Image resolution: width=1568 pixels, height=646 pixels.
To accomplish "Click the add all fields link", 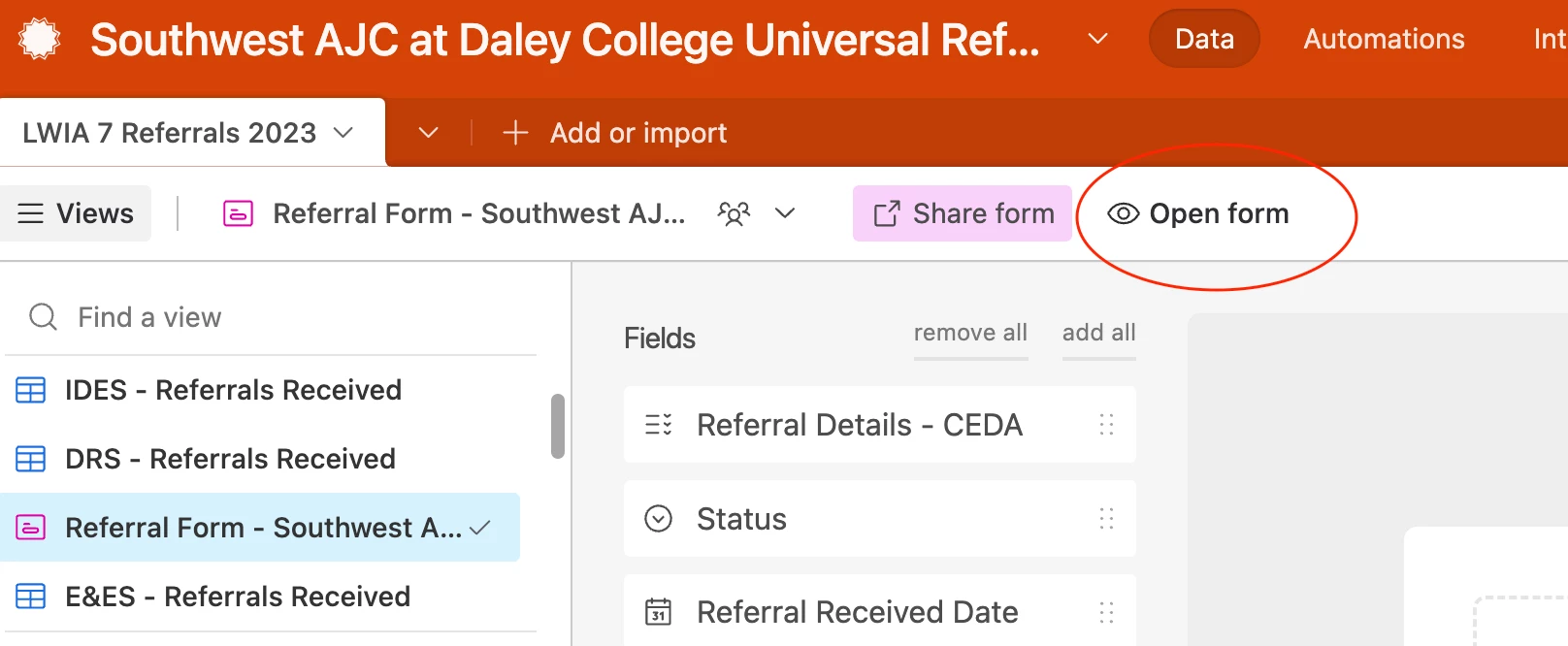I will click(1098, 333).
